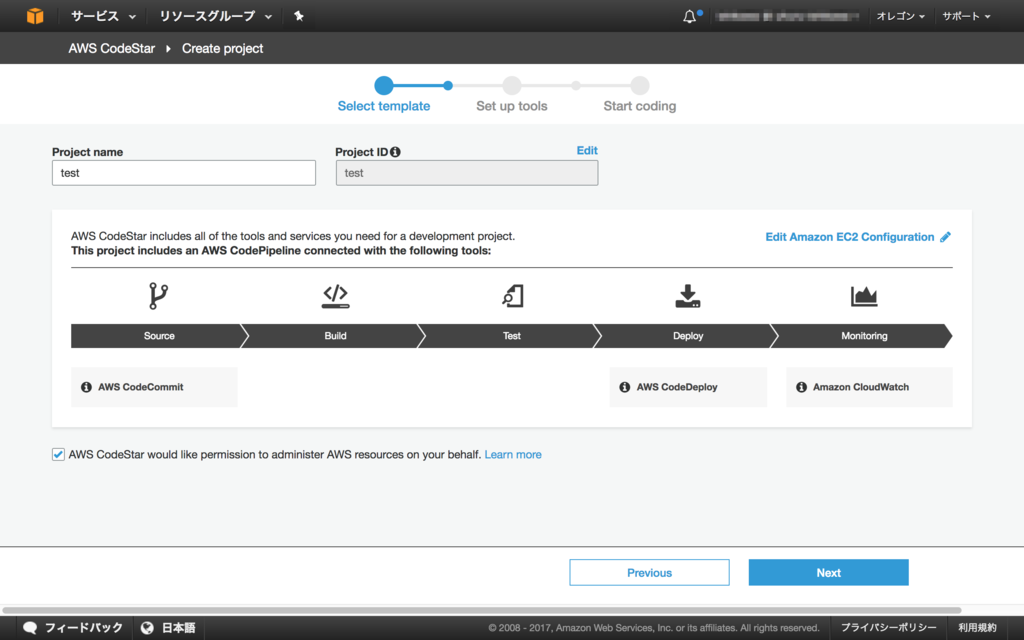This screenshot has height=640, width=1024.
Task: Open 利用規約 terms of use link
Action: click(x=978, y=628)
